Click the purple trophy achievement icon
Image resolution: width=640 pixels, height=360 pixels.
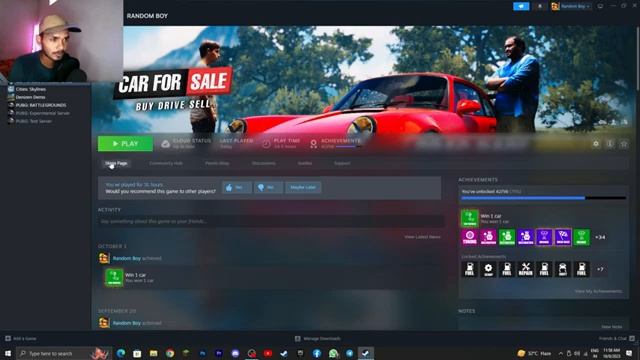pyautogui.click(x=544, y=237)
